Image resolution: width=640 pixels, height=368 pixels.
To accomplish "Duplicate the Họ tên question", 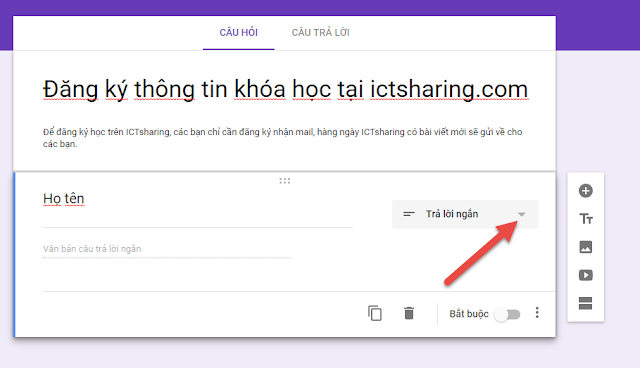I will [x=375, y=313].
